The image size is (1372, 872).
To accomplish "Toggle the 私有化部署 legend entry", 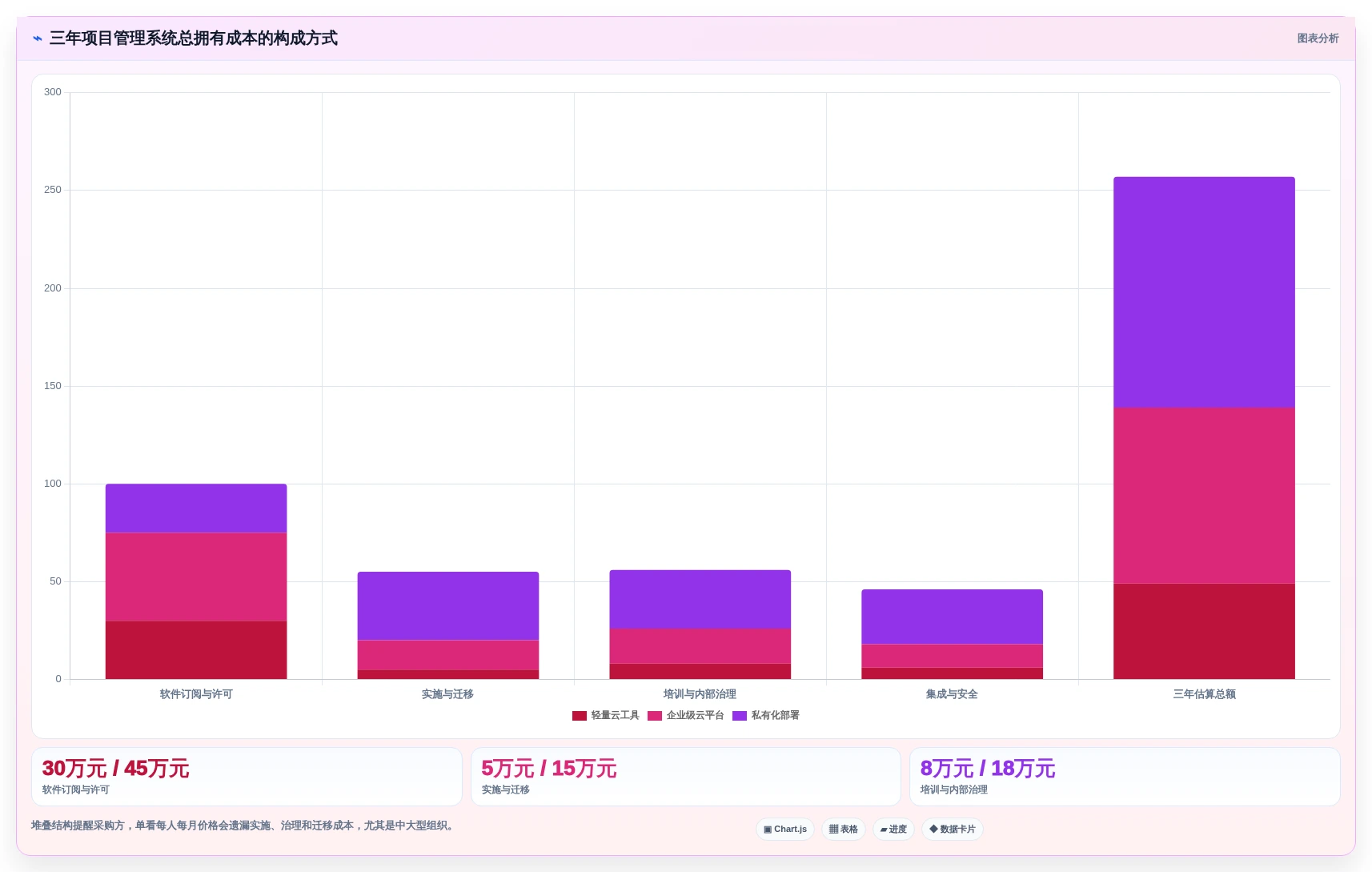I will pos(765,716).
